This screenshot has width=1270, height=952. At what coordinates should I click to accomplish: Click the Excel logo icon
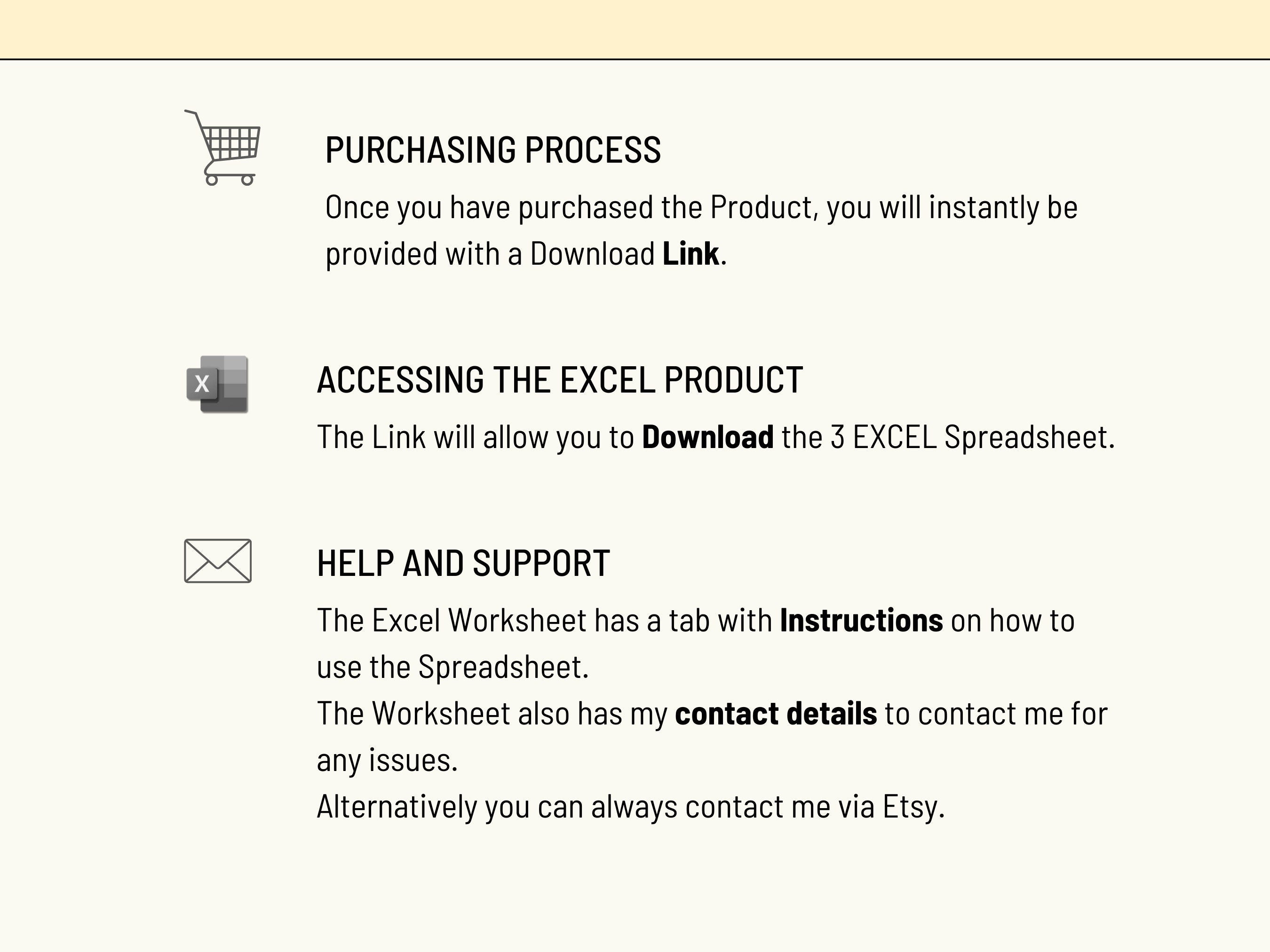click(x=218, y=384)
